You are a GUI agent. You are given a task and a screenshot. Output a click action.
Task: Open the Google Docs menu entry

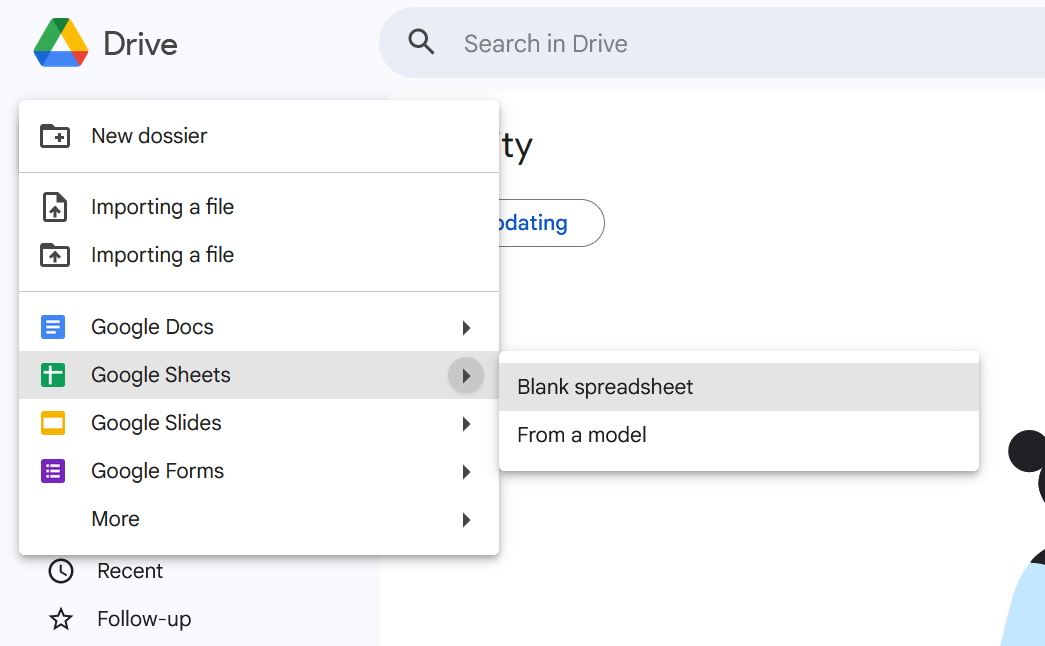[x=259, y=327]
